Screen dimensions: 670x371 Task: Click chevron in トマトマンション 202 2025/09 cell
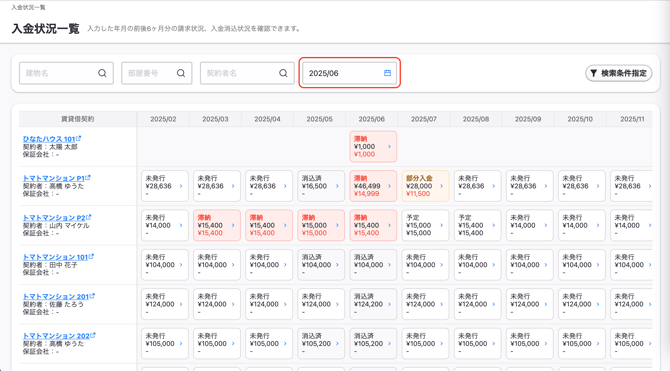point(546,343)
